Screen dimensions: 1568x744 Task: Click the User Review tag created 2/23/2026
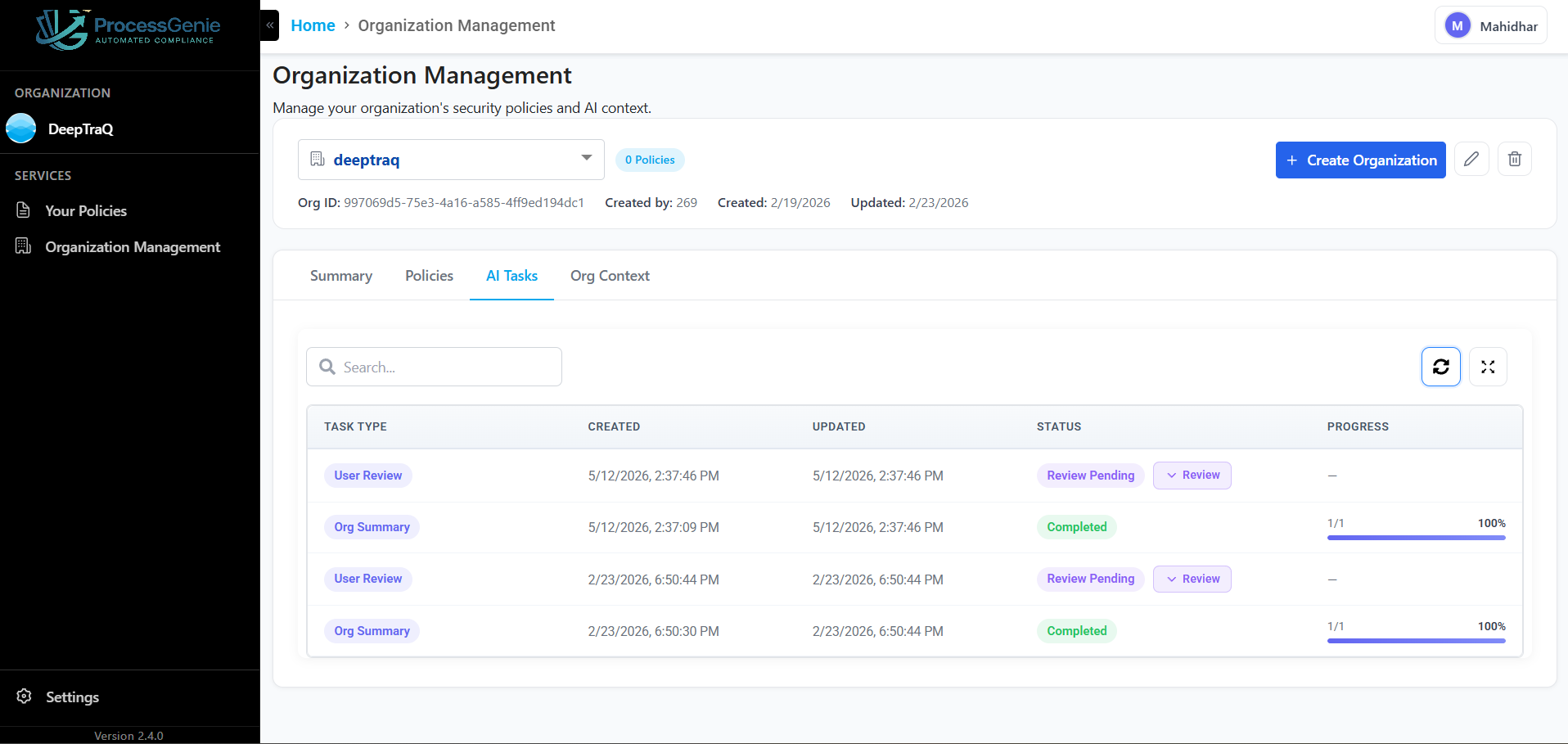click(367, 579)
